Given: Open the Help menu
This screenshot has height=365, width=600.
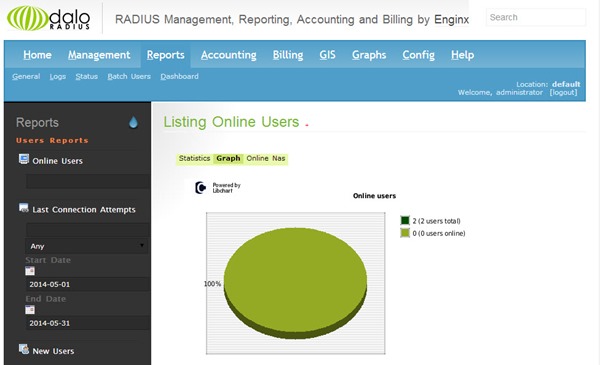Looking at the screenshot, I should [462, 55].
